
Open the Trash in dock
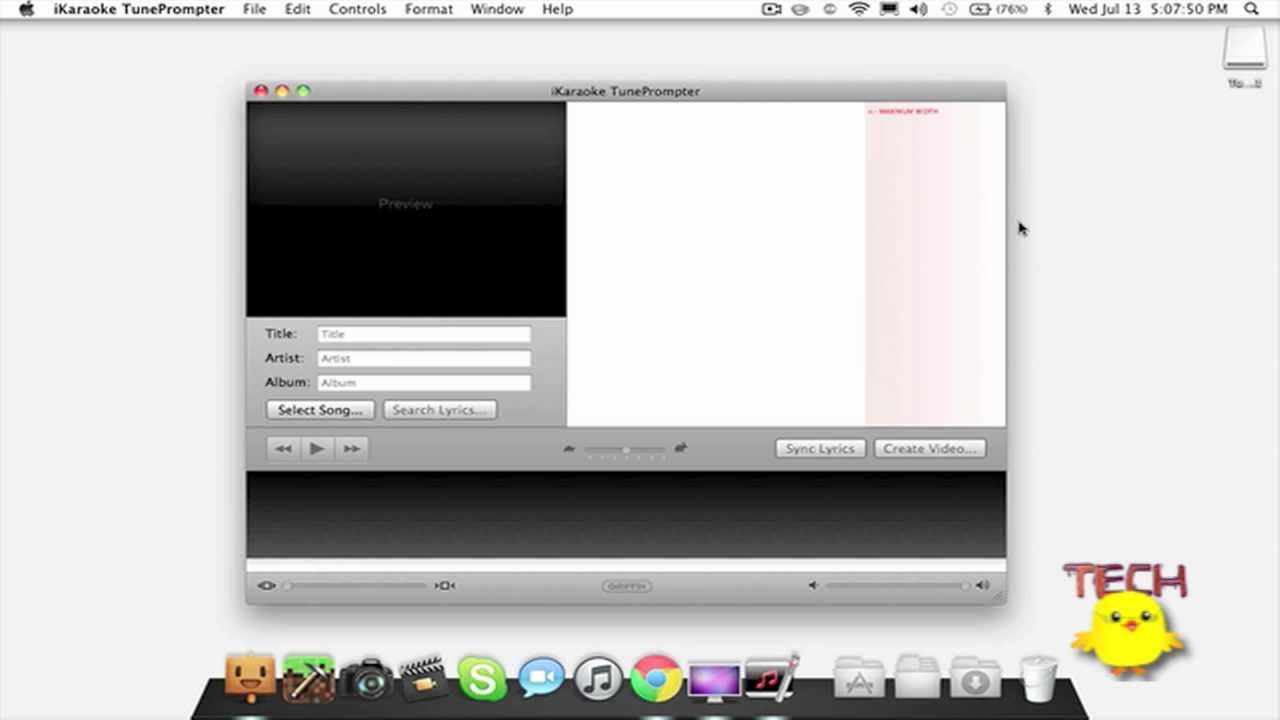pyautogui.click(x=1039, y=678)
